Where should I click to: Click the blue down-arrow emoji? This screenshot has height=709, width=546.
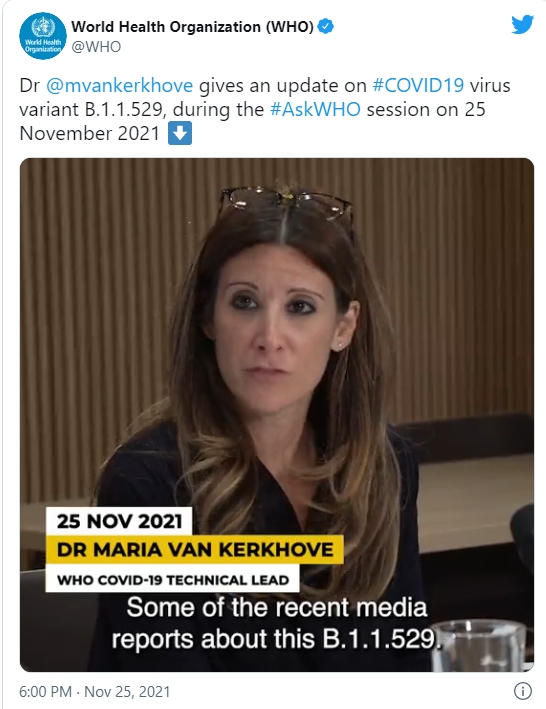pos(180,133)
